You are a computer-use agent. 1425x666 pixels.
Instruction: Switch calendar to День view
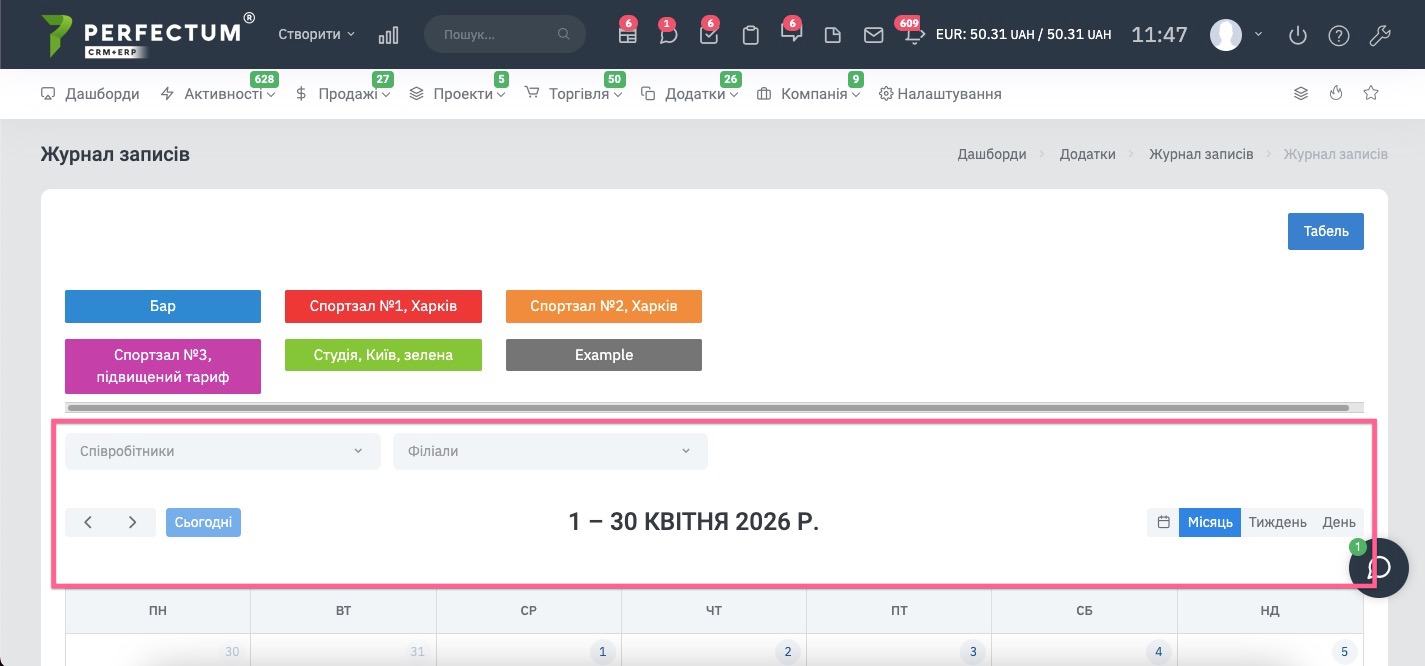tap(1339, 522)
